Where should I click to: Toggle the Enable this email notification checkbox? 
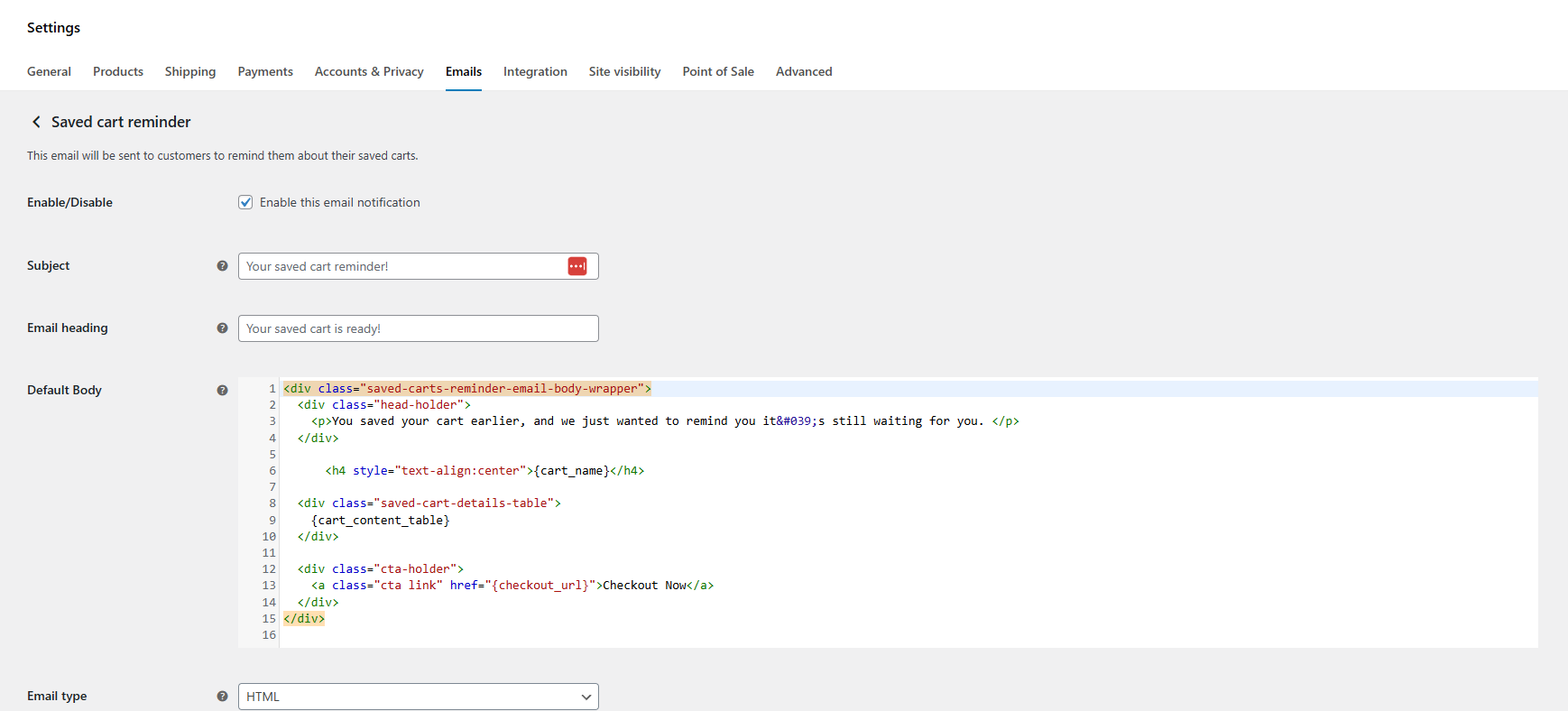245,203
